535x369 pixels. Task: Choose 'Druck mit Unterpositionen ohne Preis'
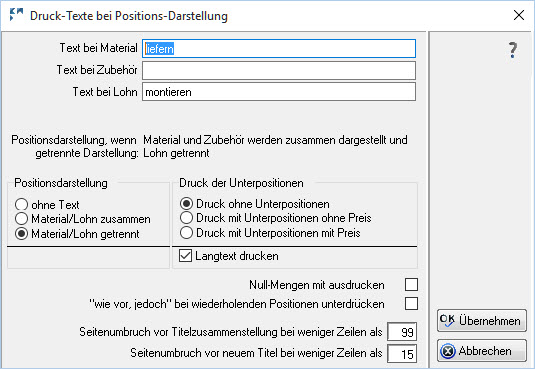click(186, 217)
